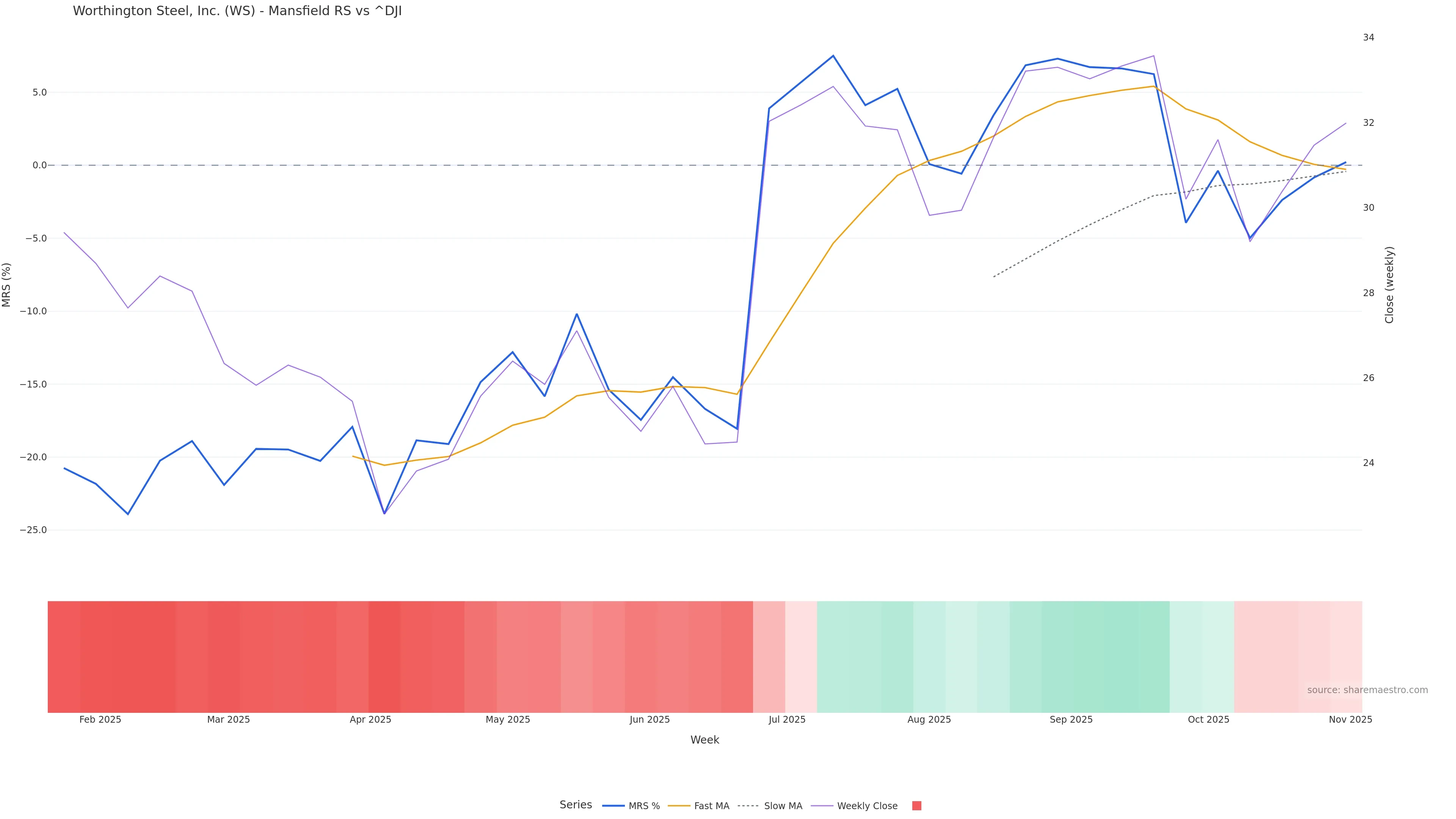
Task: Click the Apr 2025 axis label
Action: (370, 720)
